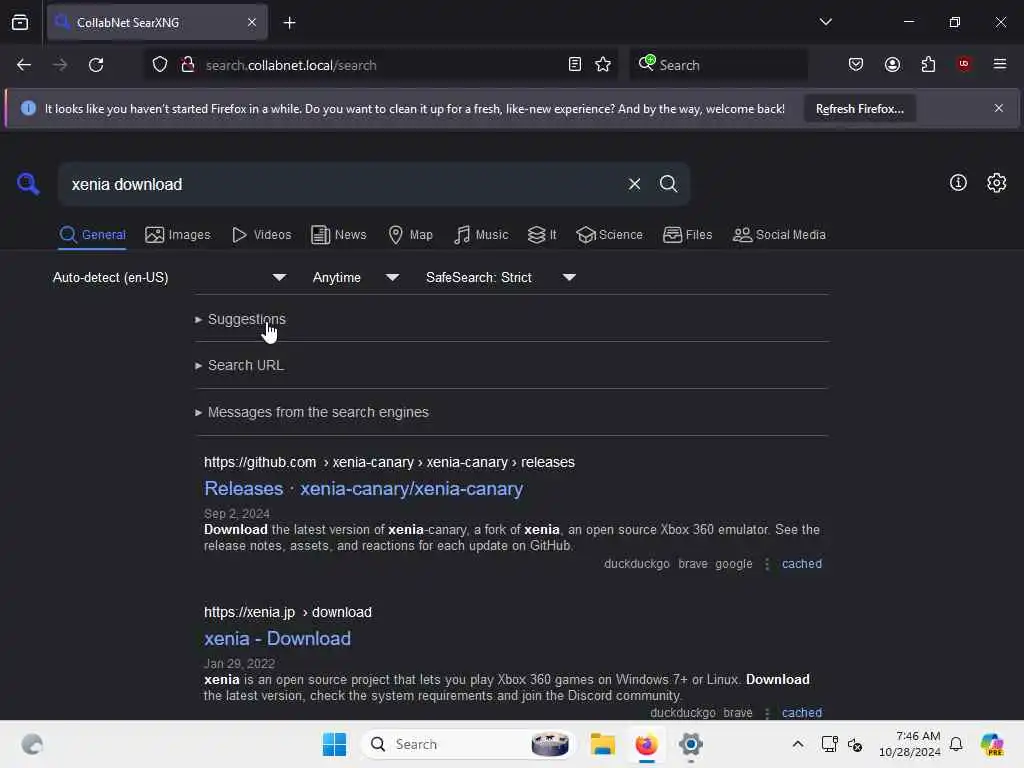This screenshot has width=1024, height=768.
Task: Click xenia.jp download URL
Action: point(287,612)
